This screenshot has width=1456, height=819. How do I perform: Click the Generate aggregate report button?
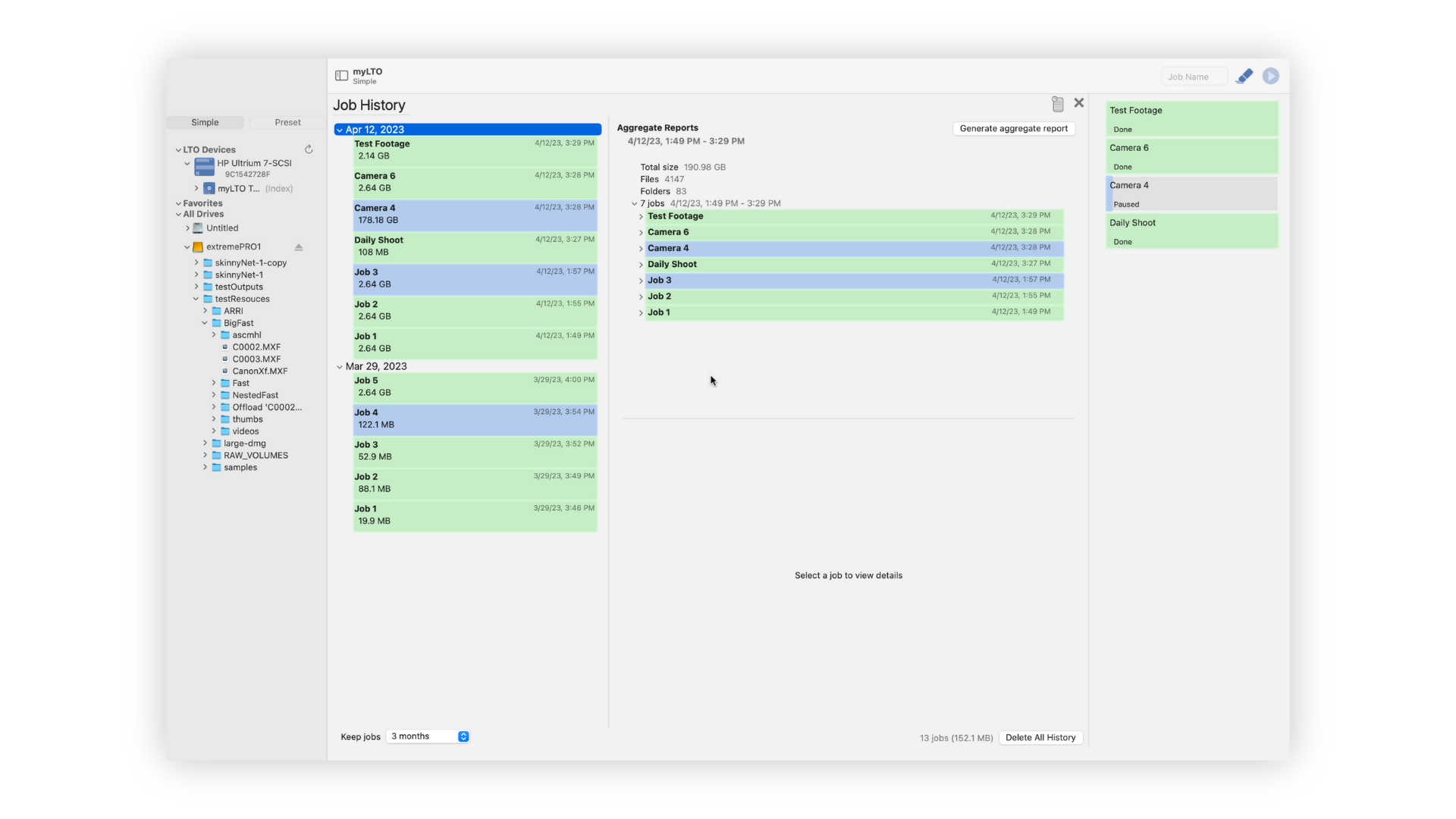pos(1013,128)
